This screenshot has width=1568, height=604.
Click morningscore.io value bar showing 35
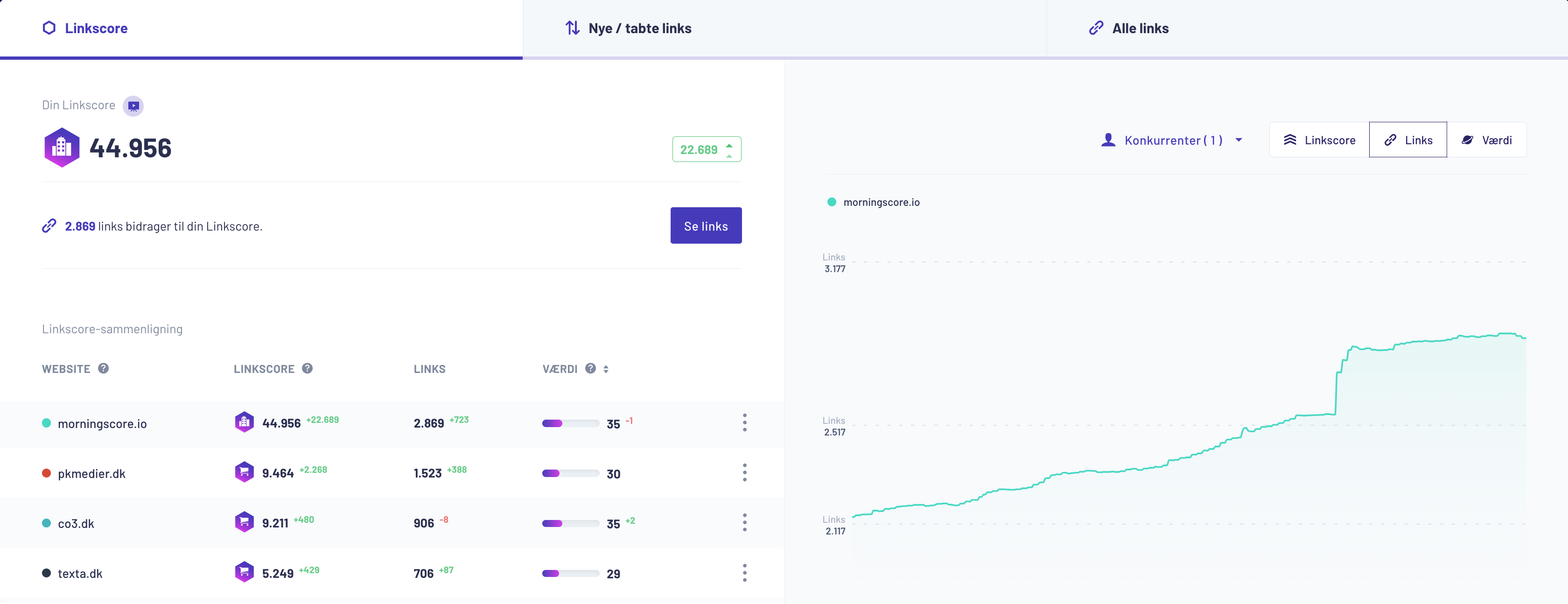(570, 423)
